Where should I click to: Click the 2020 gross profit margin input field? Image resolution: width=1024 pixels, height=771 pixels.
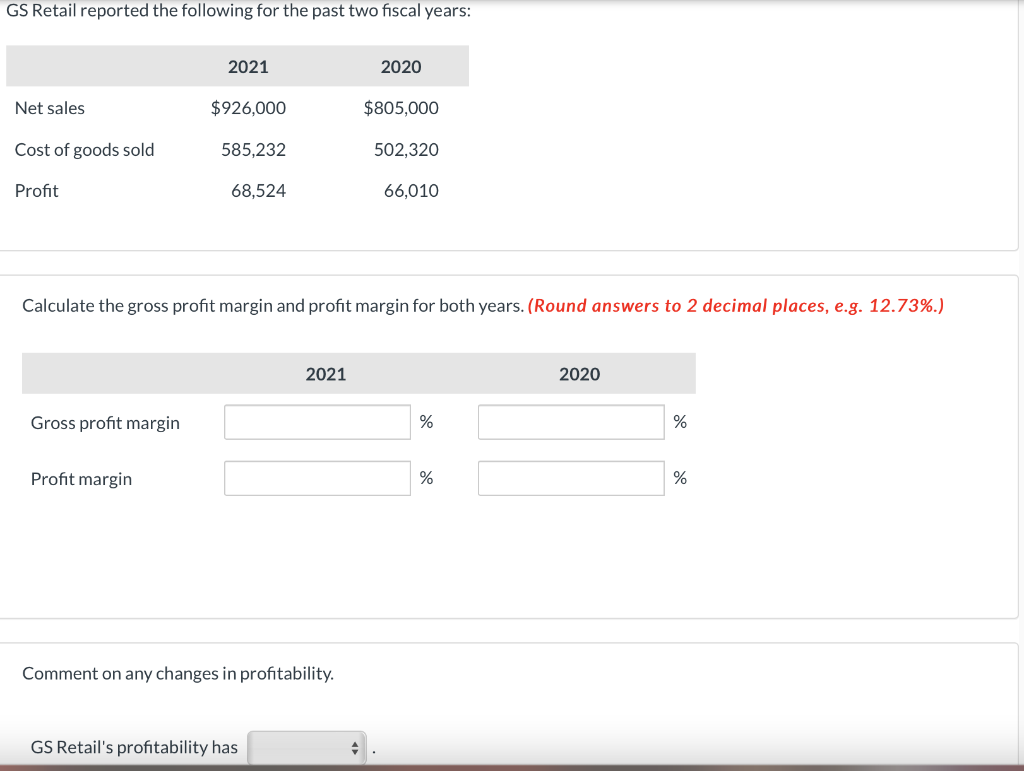tap(571, 422)
